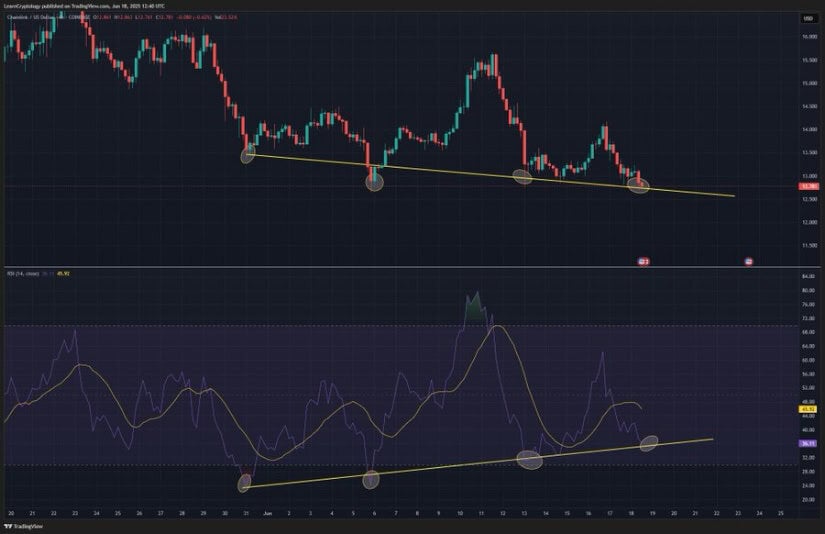Click the red current price label on price axis

click(x=809, y=186)
